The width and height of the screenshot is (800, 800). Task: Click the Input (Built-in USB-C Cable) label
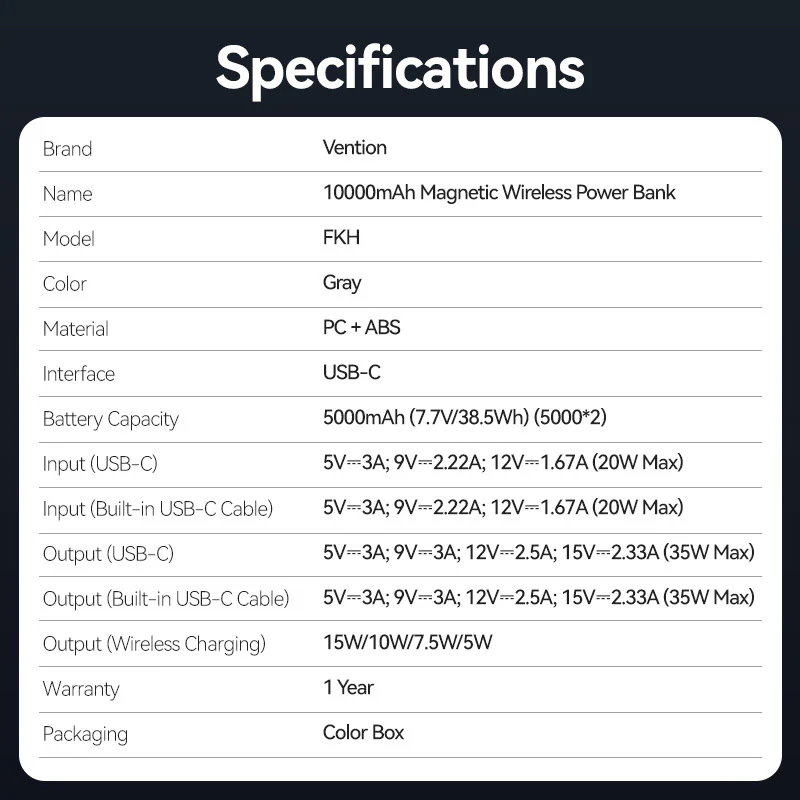click(157, 509)
